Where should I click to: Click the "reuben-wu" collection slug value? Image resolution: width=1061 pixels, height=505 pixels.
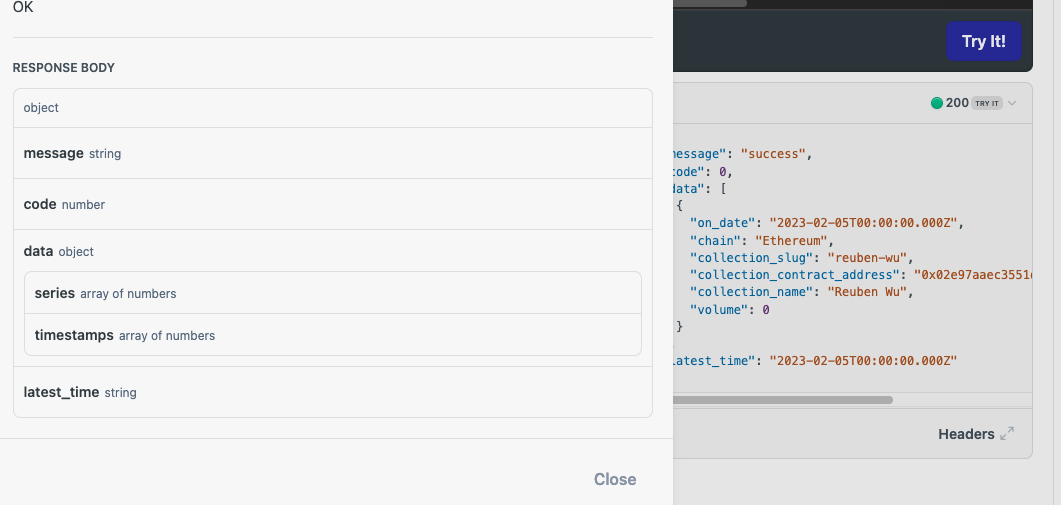point(867,258)
